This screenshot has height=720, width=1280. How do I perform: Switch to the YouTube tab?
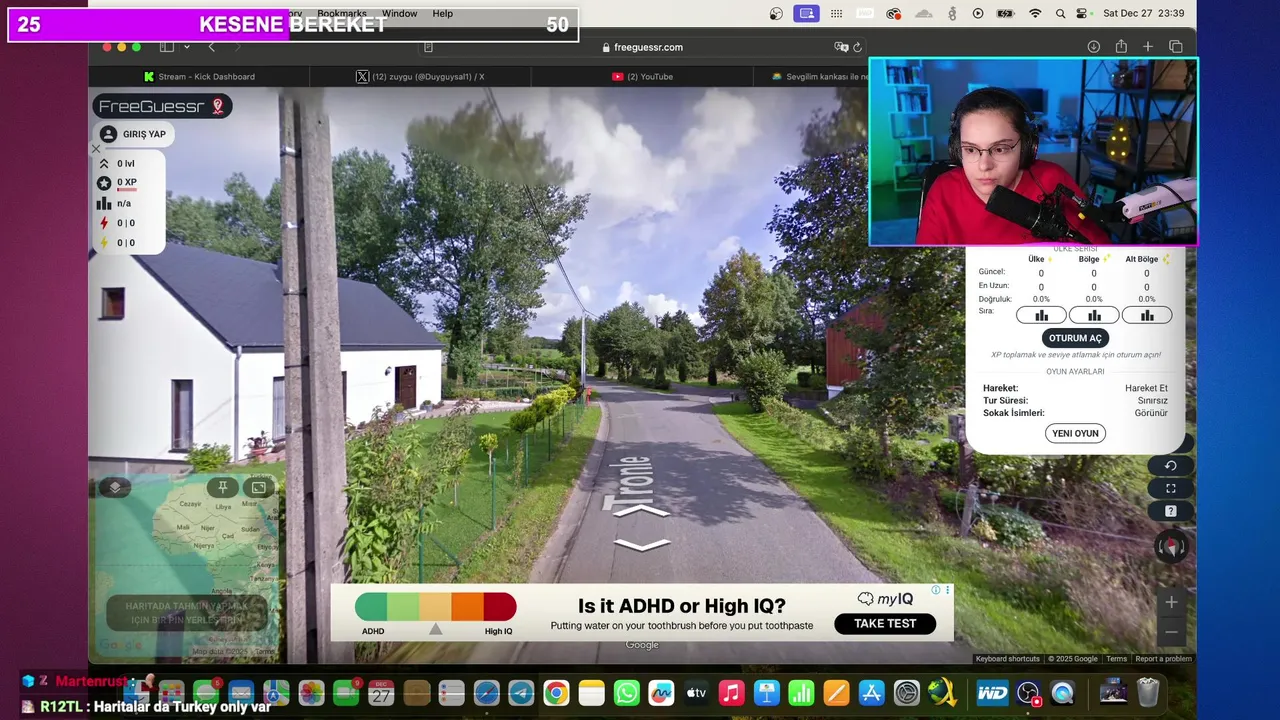642,76
